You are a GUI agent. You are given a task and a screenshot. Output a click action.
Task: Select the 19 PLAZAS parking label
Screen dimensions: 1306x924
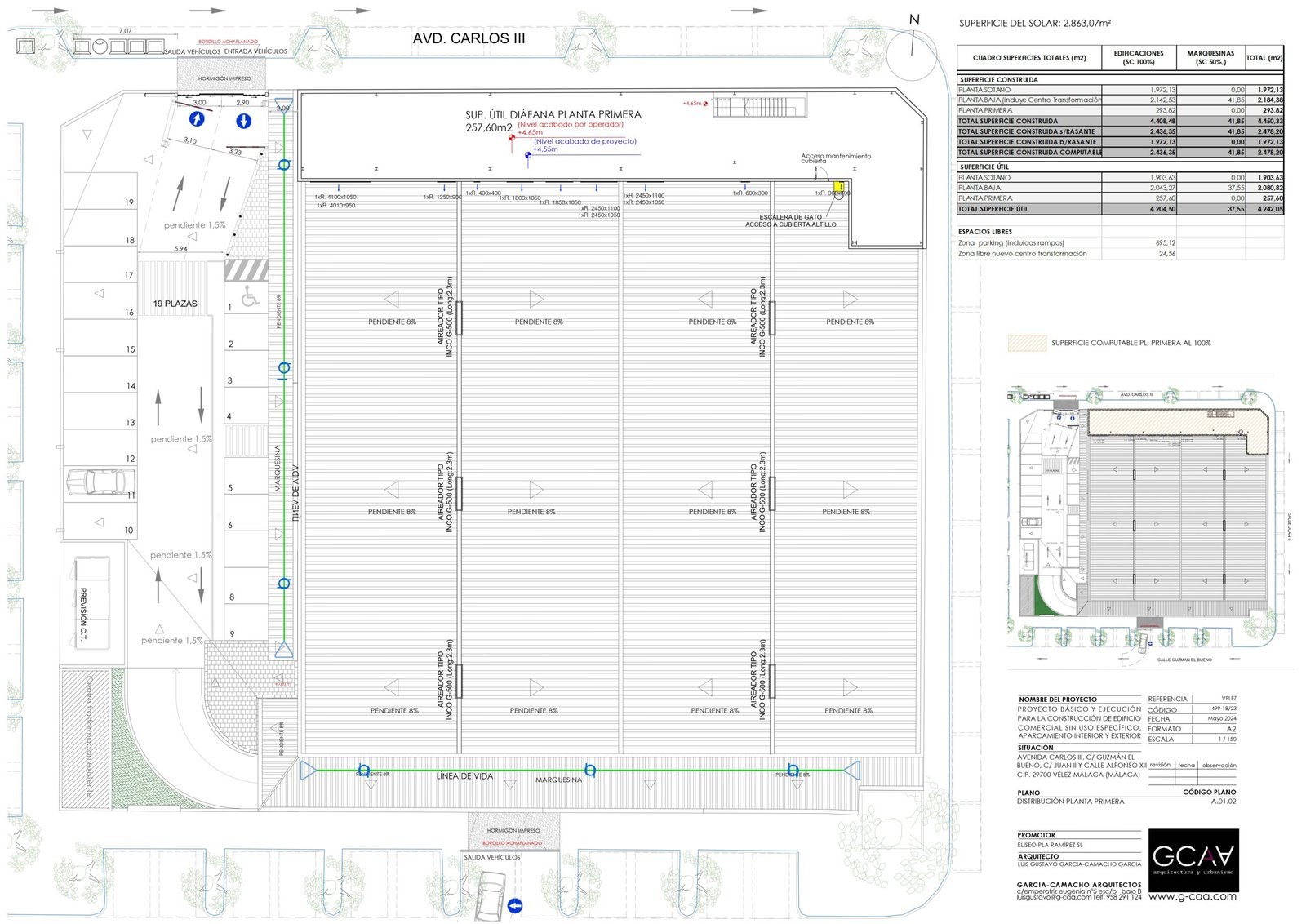(x=175, y=304)
